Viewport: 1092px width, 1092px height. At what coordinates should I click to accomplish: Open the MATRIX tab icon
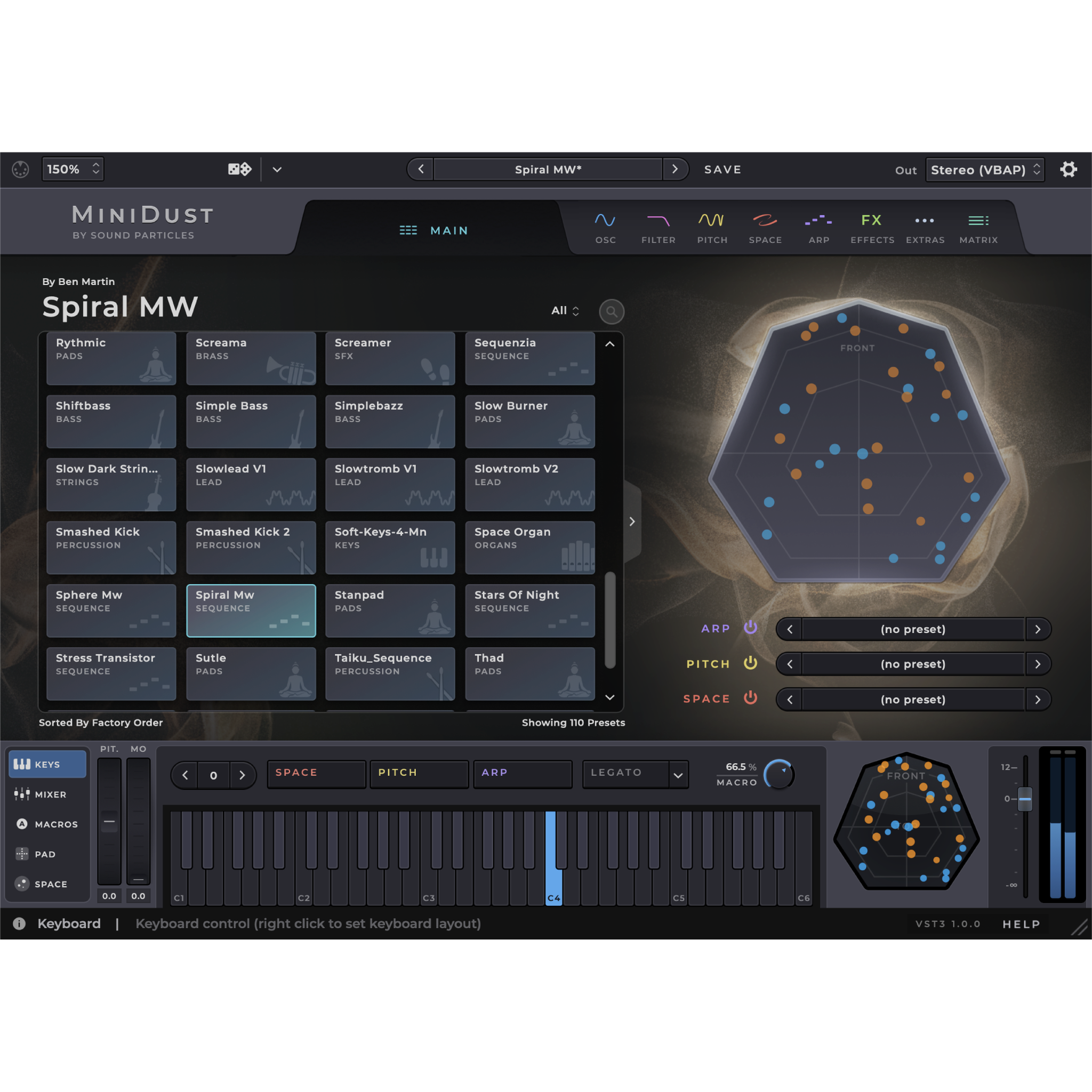pos(978,228)
